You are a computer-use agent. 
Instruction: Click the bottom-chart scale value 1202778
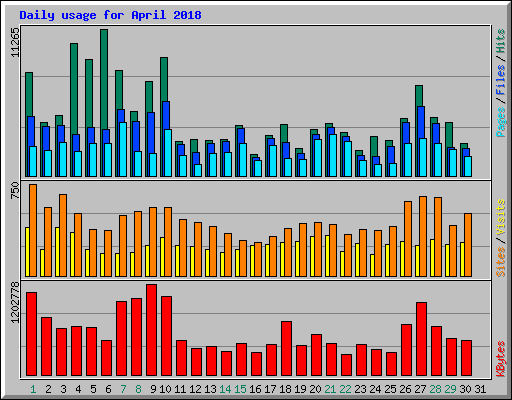15,302
